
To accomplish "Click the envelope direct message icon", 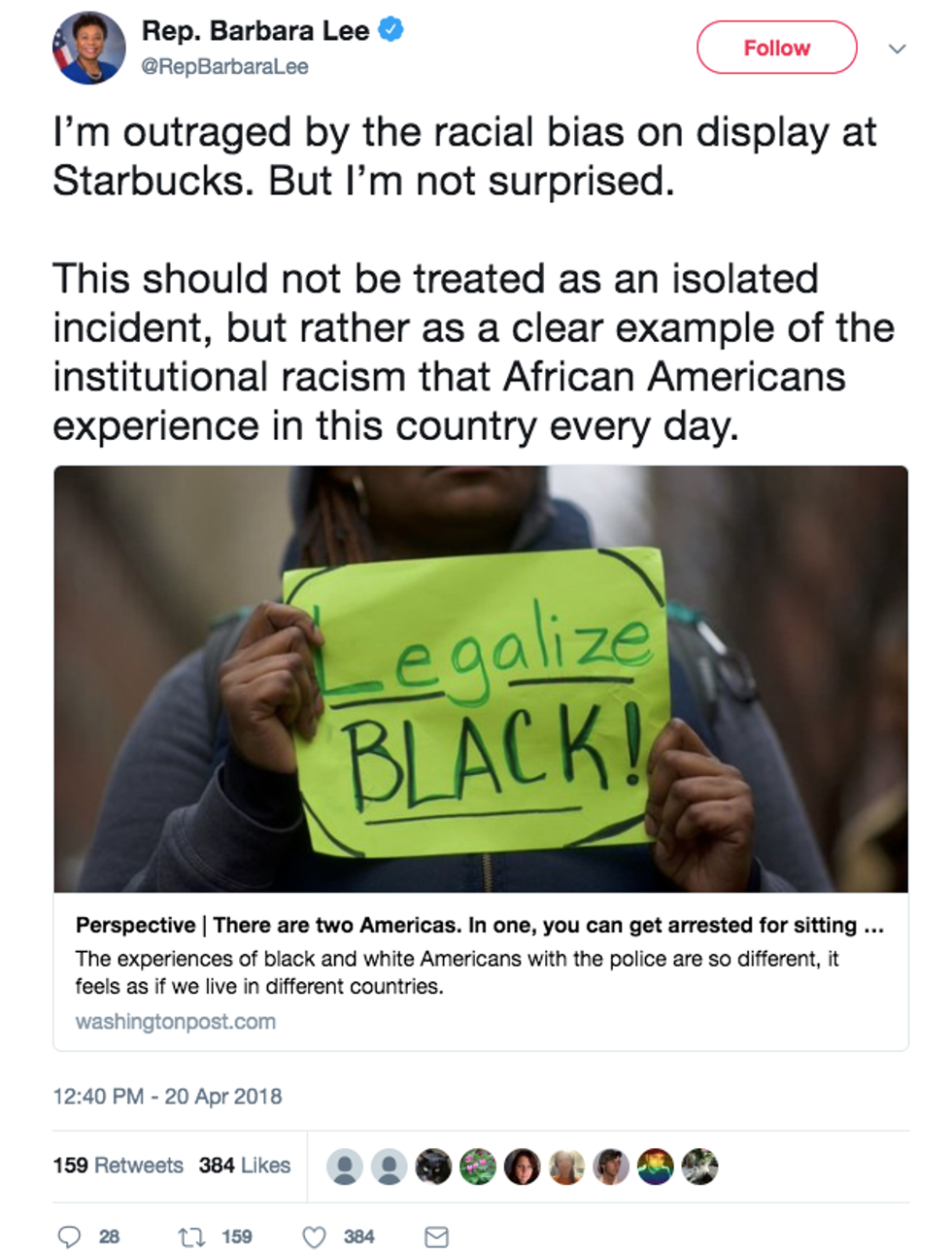I will click(437, 1237).
